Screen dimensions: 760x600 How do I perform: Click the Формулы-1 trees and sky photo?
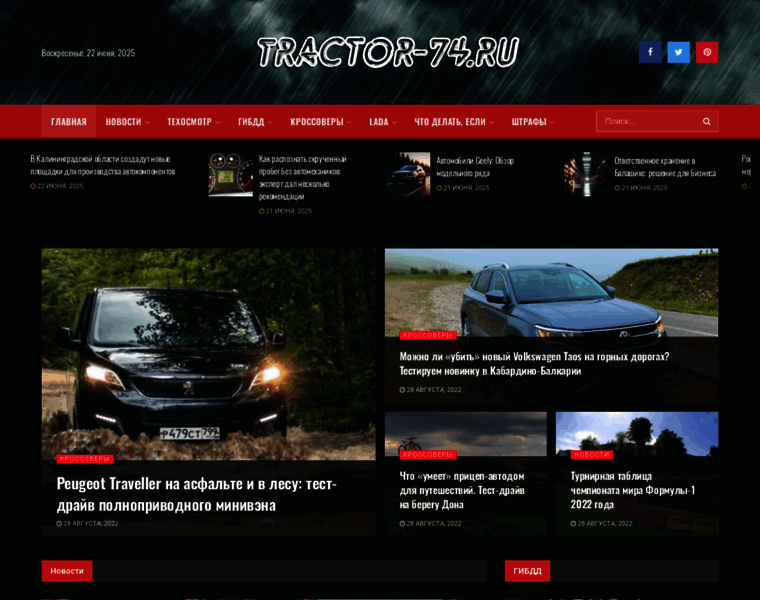637,434
